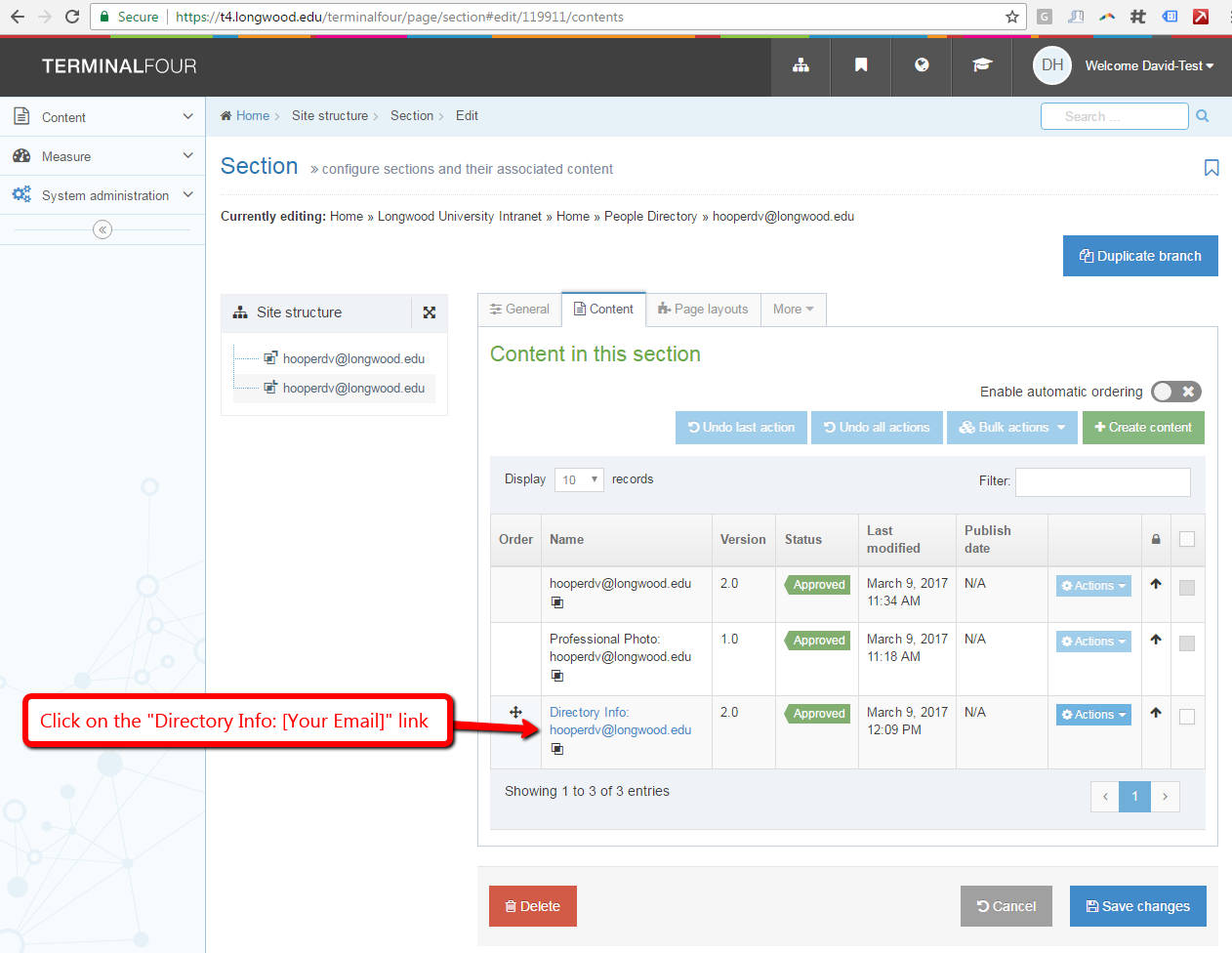Image resolution: width=1232 pixels, height=953 pixels.
Task: Bookmark this section with outline bookmark icon
Action: click(x=1211, y=168)
